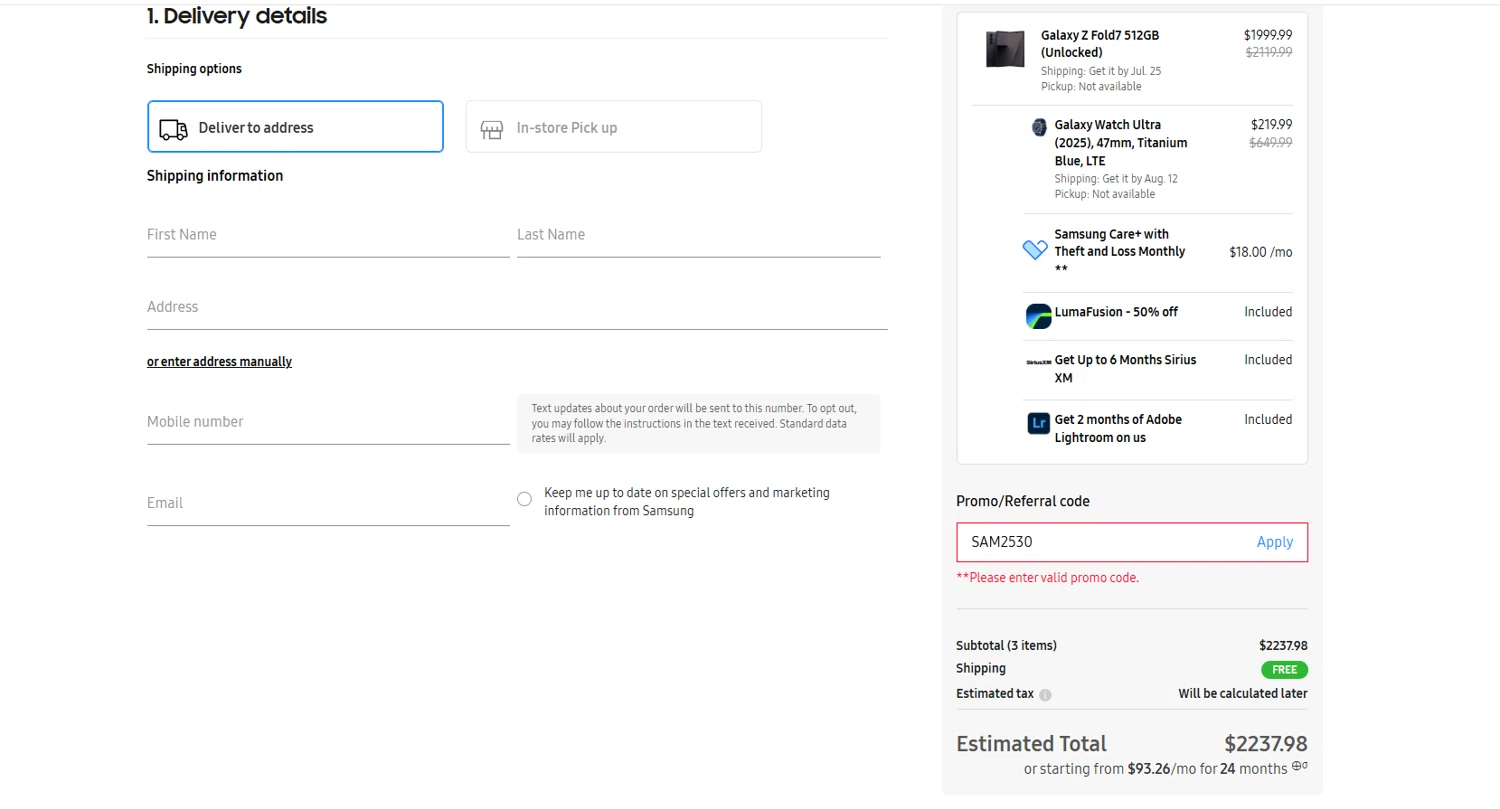Screen dimensions: 1500x809
Task: Click the Email input field
Action: click(x=328, y=503)
